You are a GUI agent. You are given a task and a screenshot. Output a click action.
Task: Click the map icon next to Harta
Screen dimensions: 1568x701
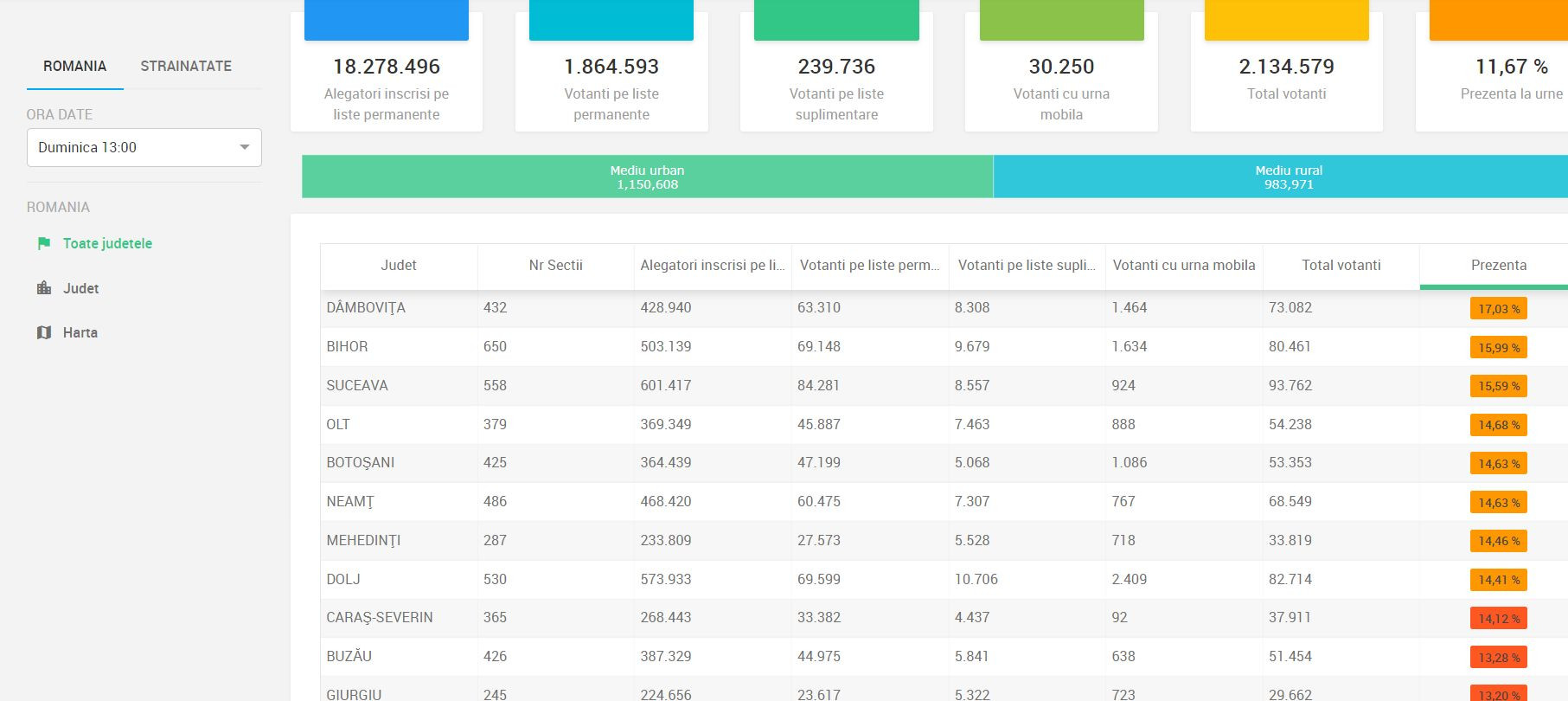tap(44, 332)
